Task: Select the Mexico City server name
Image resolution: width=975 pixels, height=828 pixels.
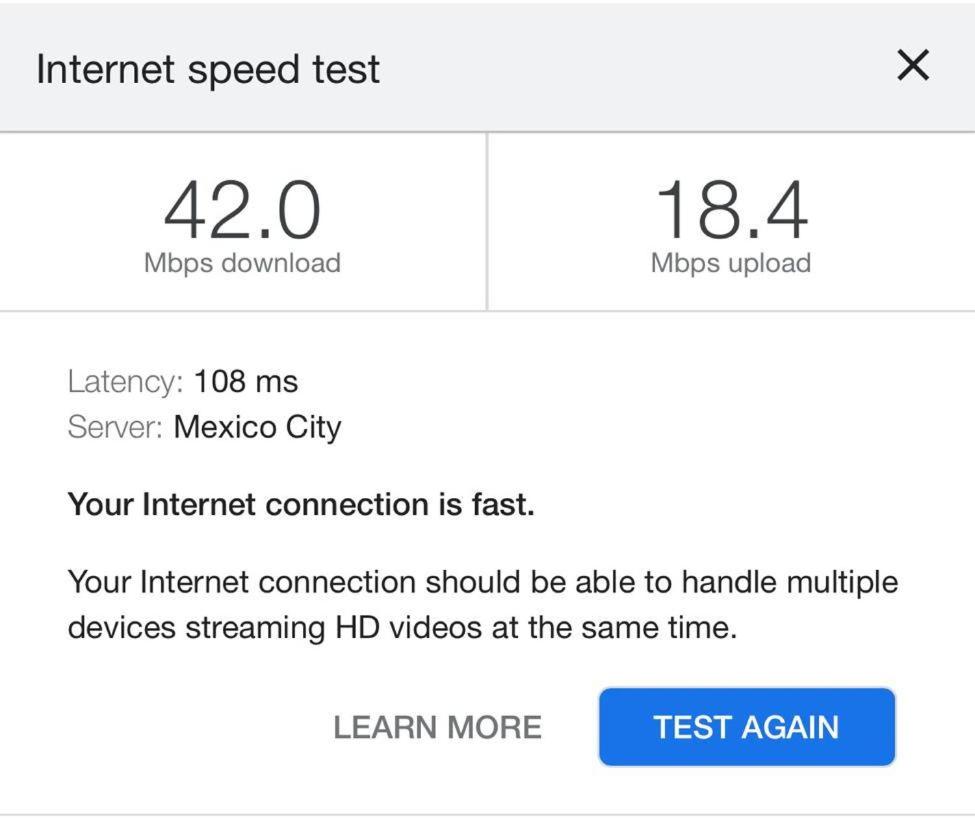Action: (257, 428)
